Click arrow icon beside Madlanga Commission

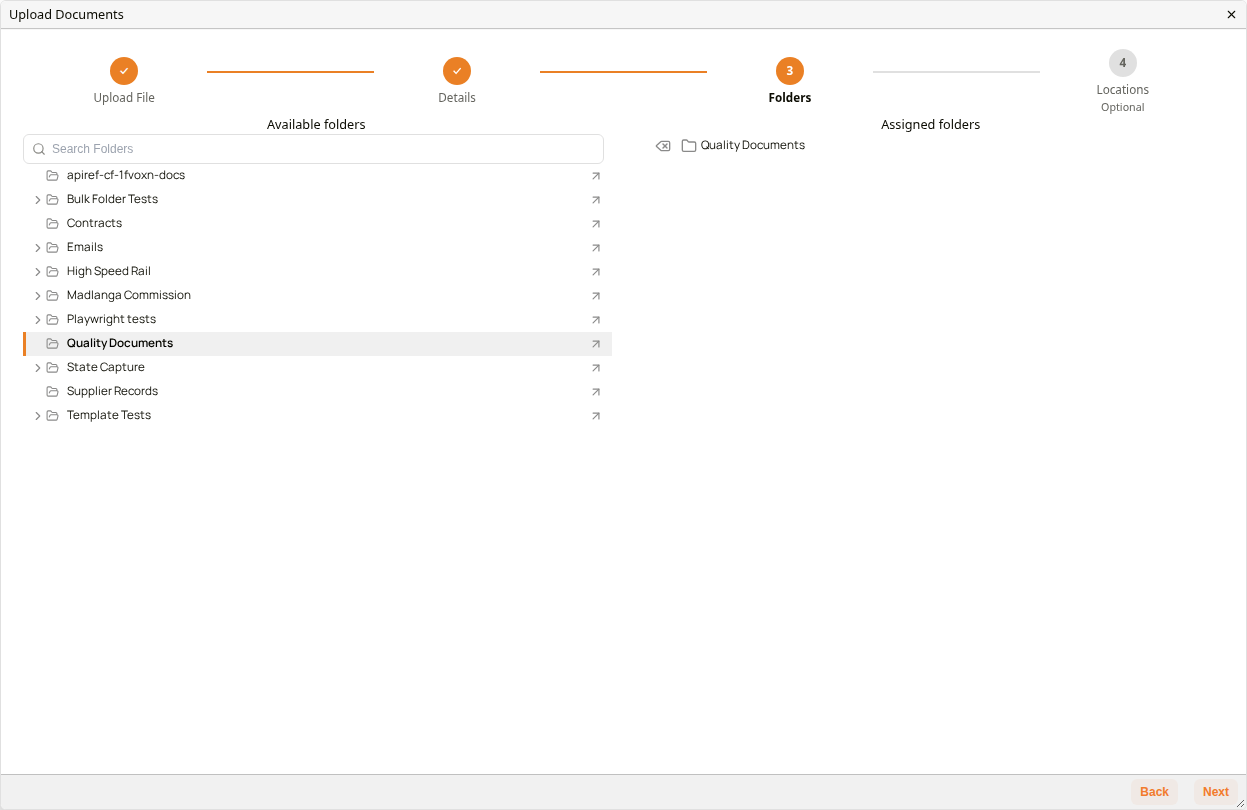[x=596, y=296]
